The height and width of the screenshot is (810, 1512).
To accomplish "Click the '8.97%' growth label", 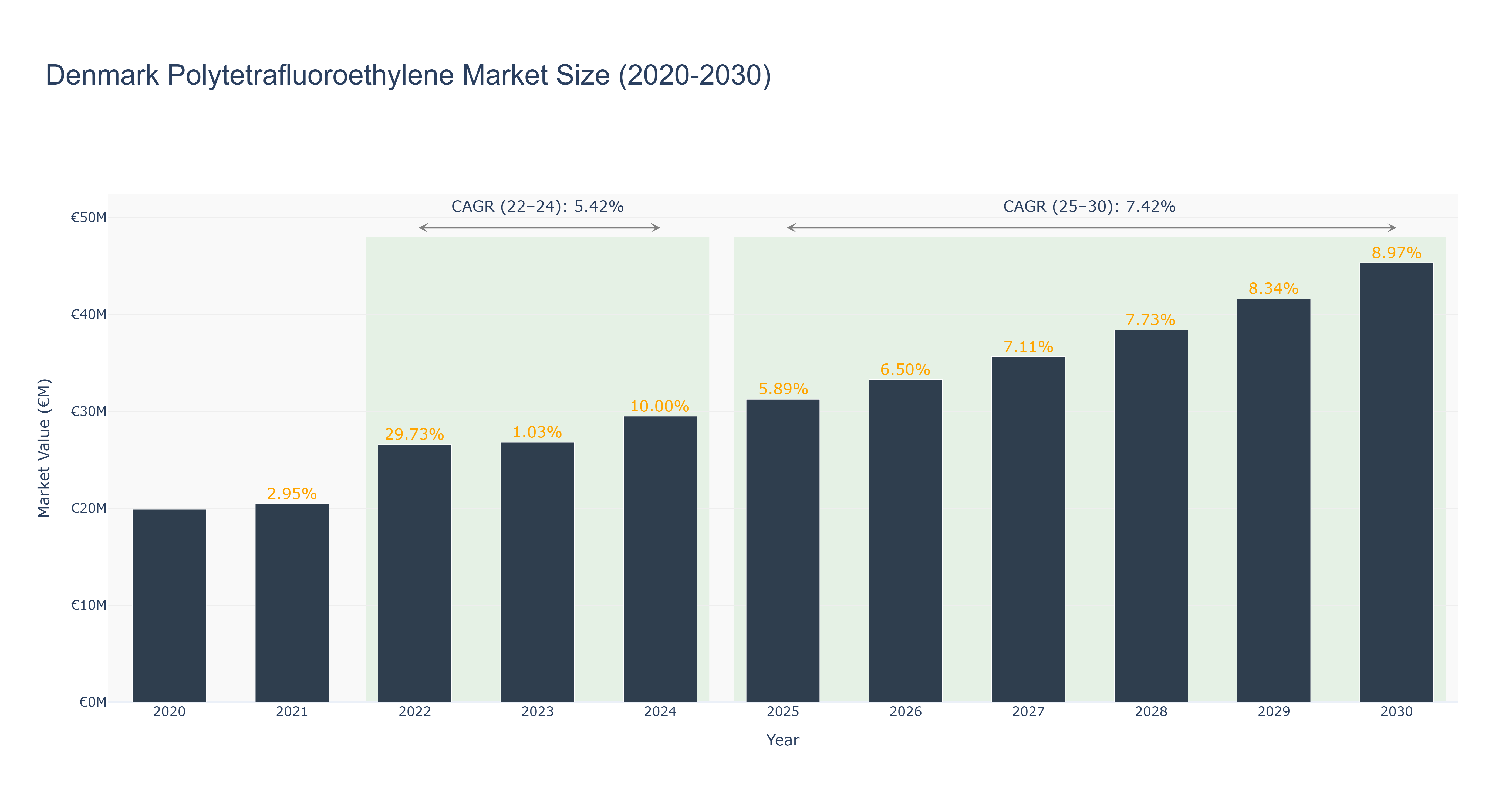I will pyautogui.click(x=1396, y=253).
